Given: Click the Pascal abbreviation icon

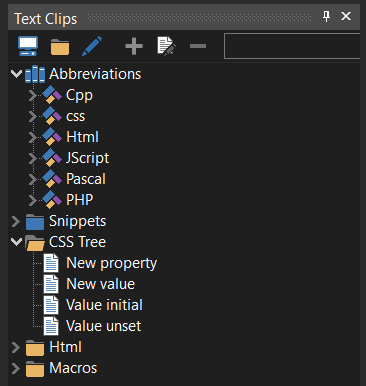Looking at the screenshot, I should pyautogui.click(x=52, y=179).
